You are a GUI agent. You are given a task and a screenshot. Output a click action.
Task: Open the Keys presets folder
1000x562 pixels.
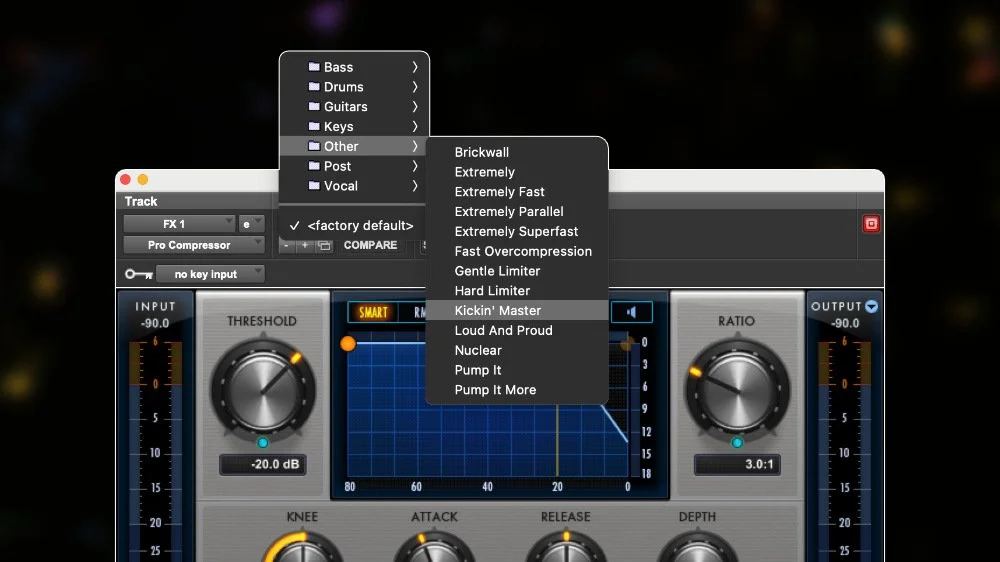tap(354, 126)
